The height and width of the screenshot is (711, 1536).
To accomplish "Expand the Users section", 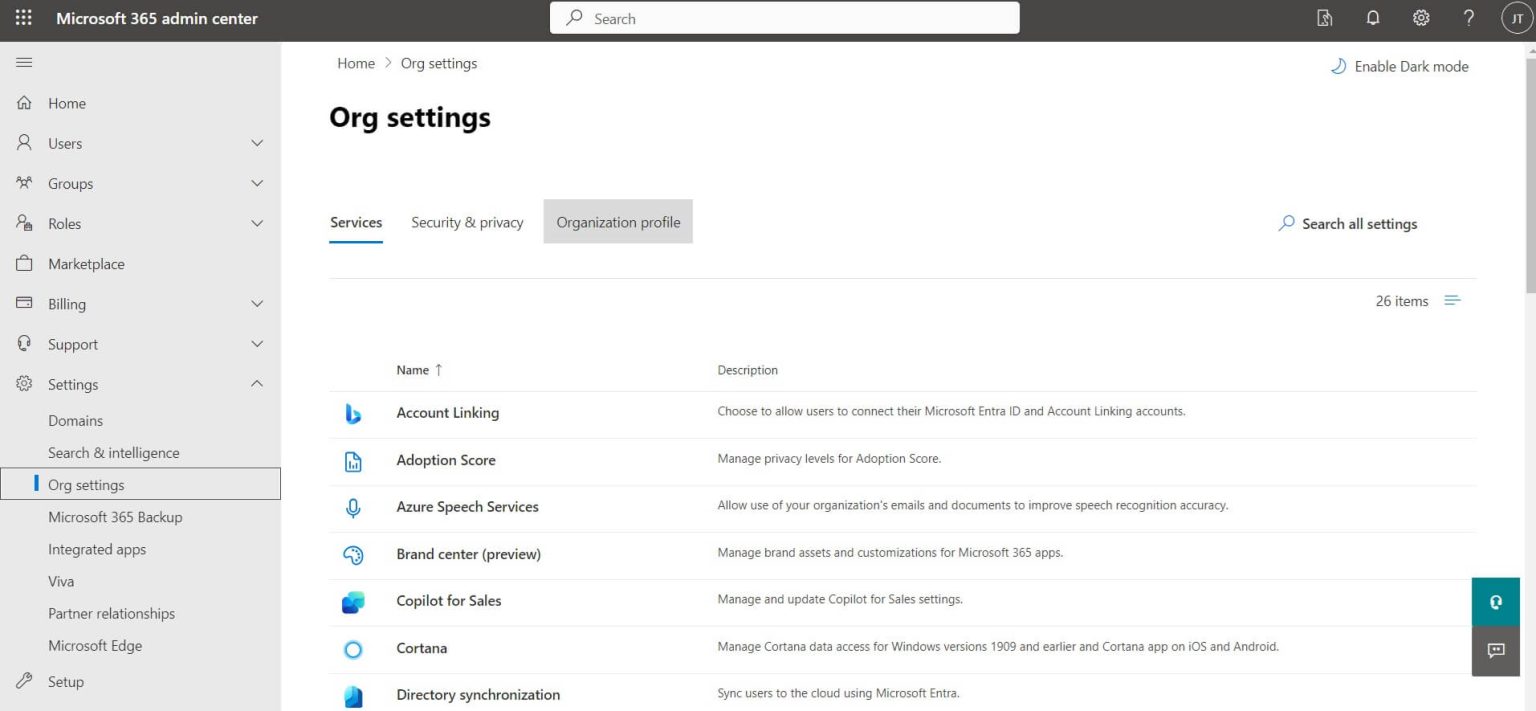I will coord(256,143).
